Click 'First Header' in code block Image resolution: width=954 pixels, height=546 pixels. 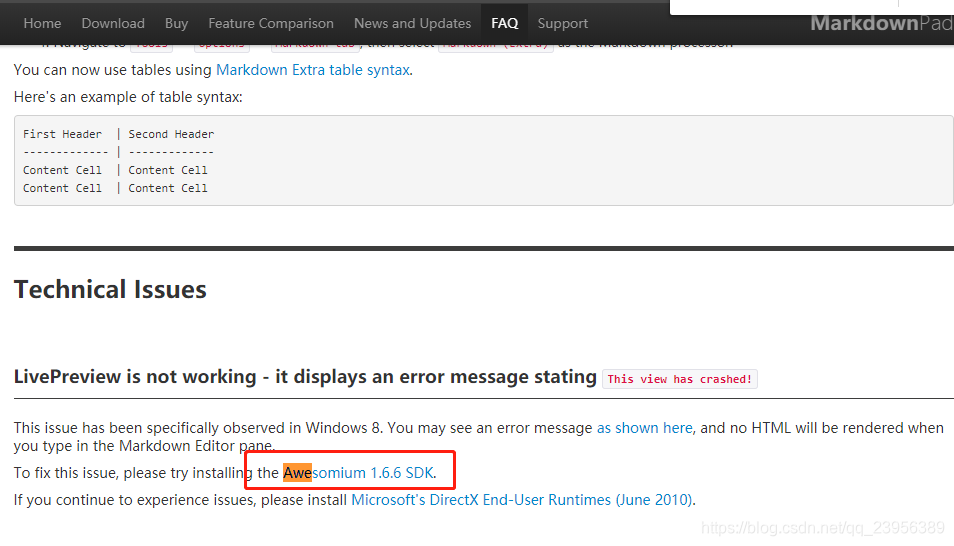(63, 134)
